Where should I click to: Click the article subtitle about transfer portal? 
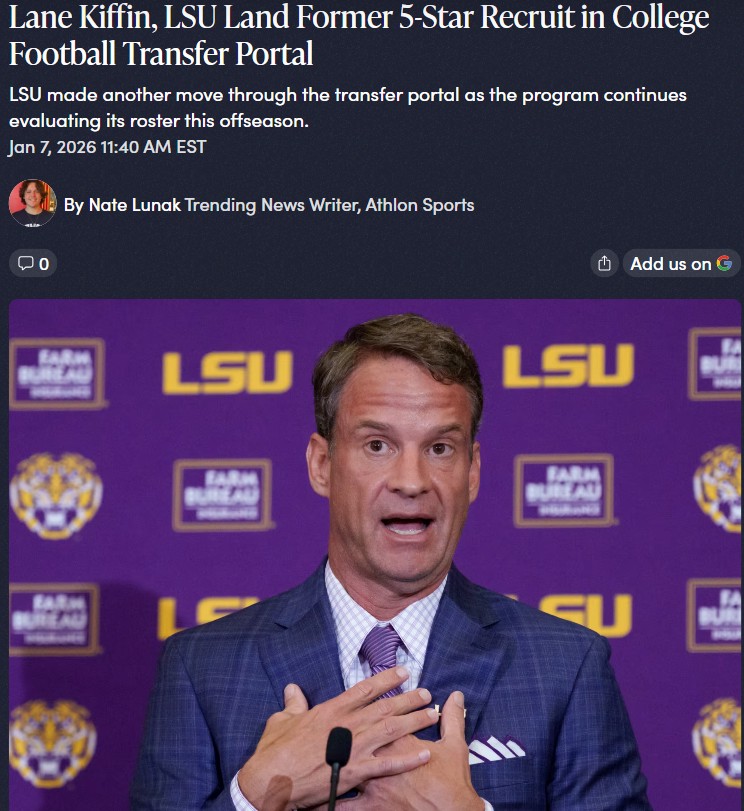tap(348, 108)
